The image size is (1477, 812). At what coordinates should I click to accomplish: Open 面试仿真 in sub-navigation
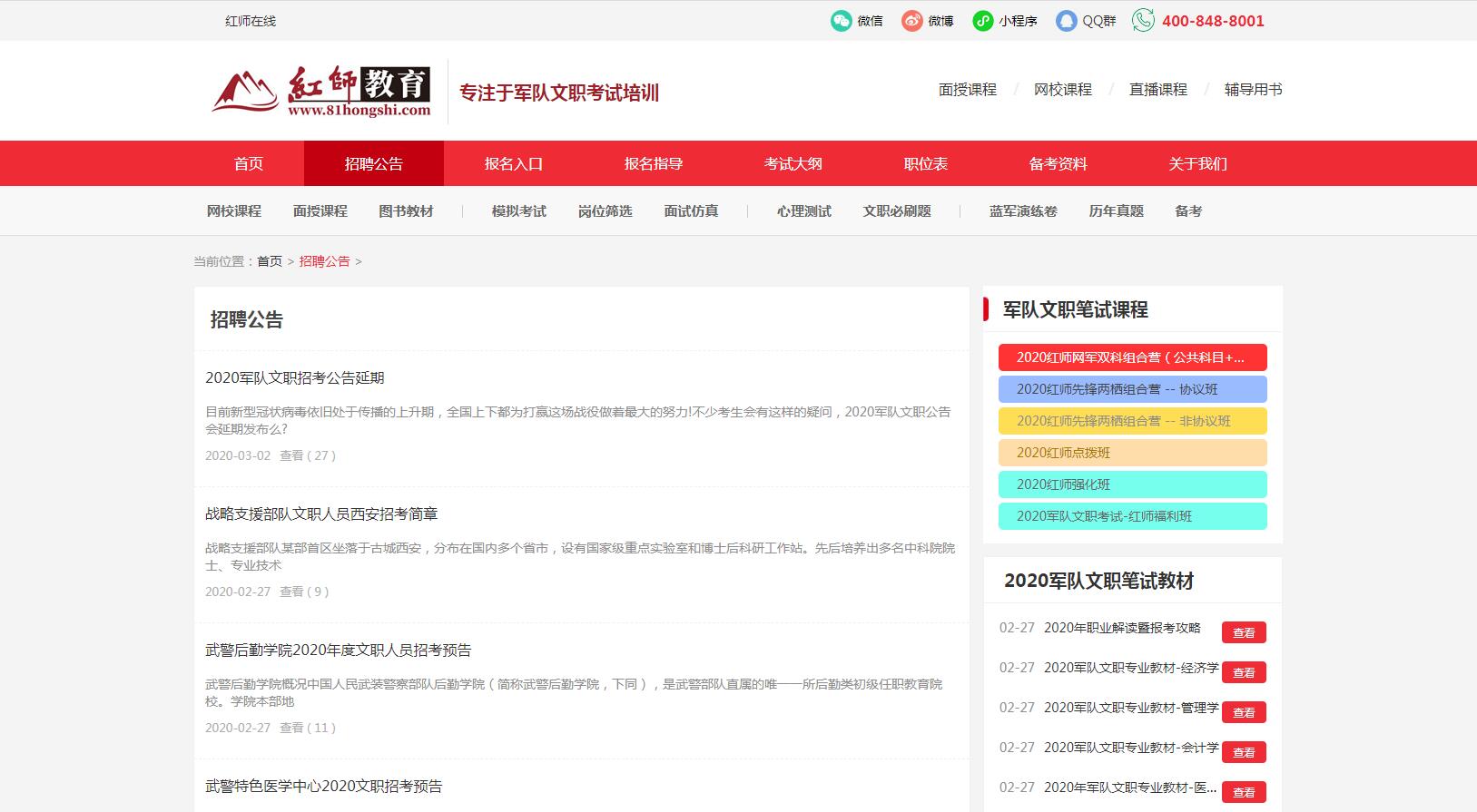(x=691, y=211)
